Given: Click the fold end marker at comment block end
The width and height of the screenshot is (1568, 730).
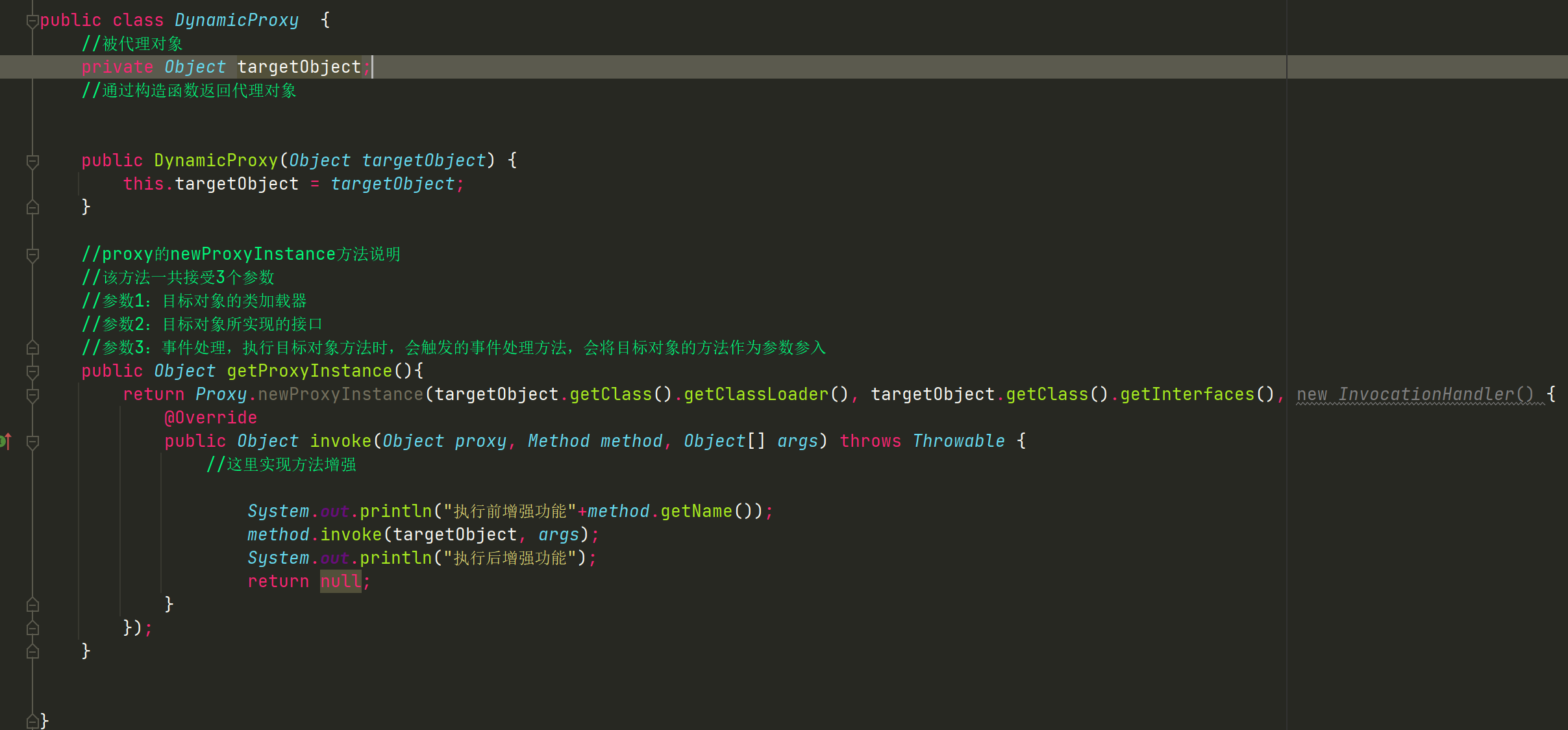Looking at the screenshot, I should [32, 348].
